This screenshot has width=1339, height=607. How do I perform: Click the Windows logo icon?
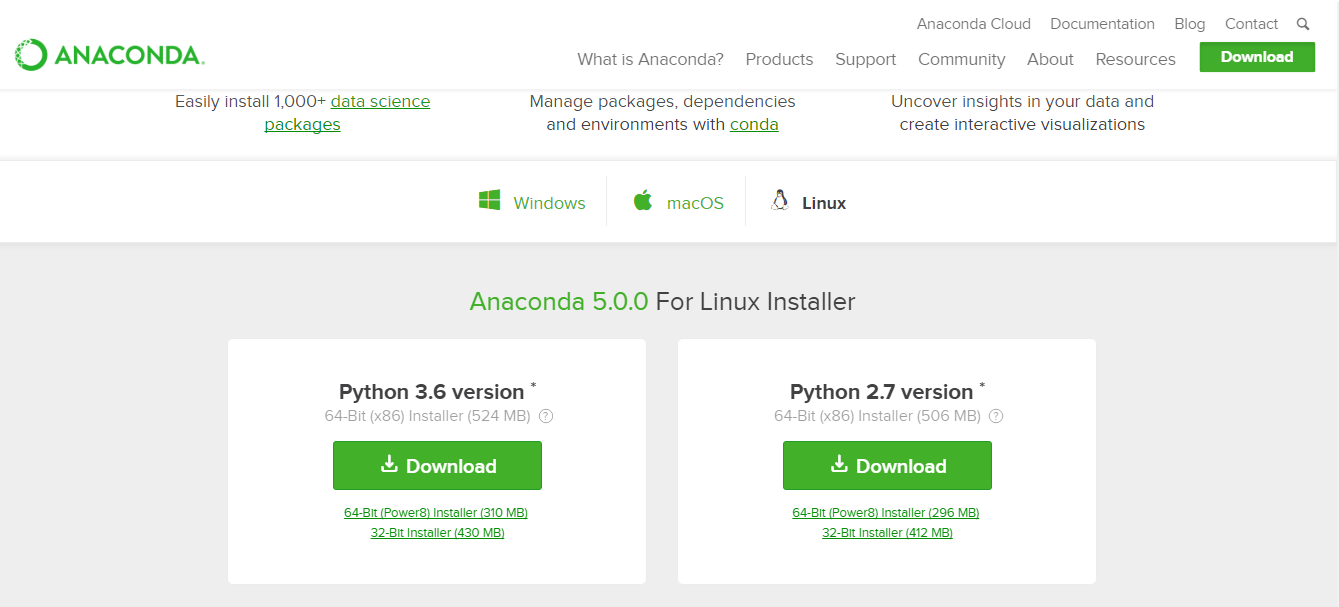[x=489, y=201]
